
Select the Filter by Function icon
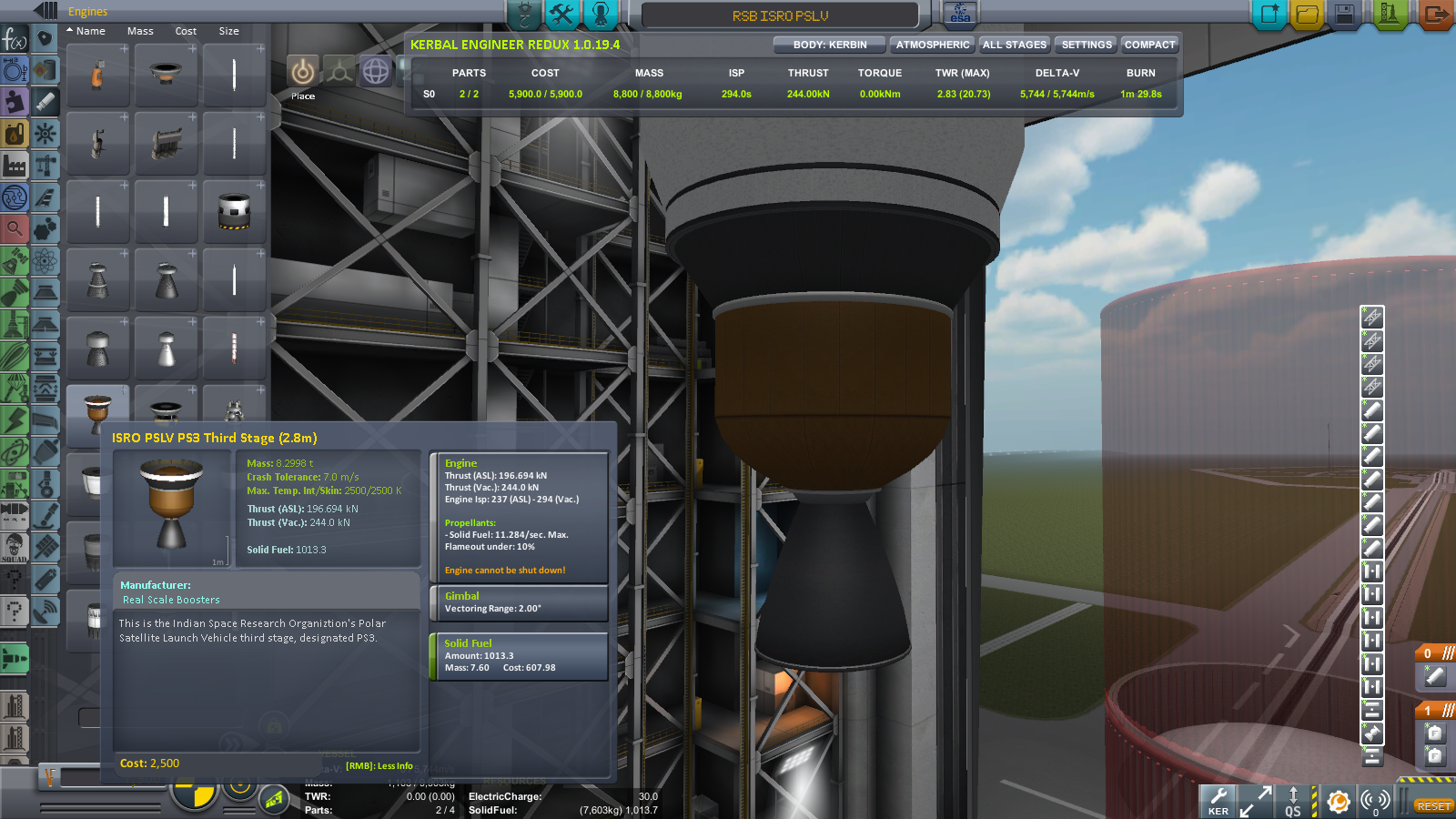click(15, 39)
